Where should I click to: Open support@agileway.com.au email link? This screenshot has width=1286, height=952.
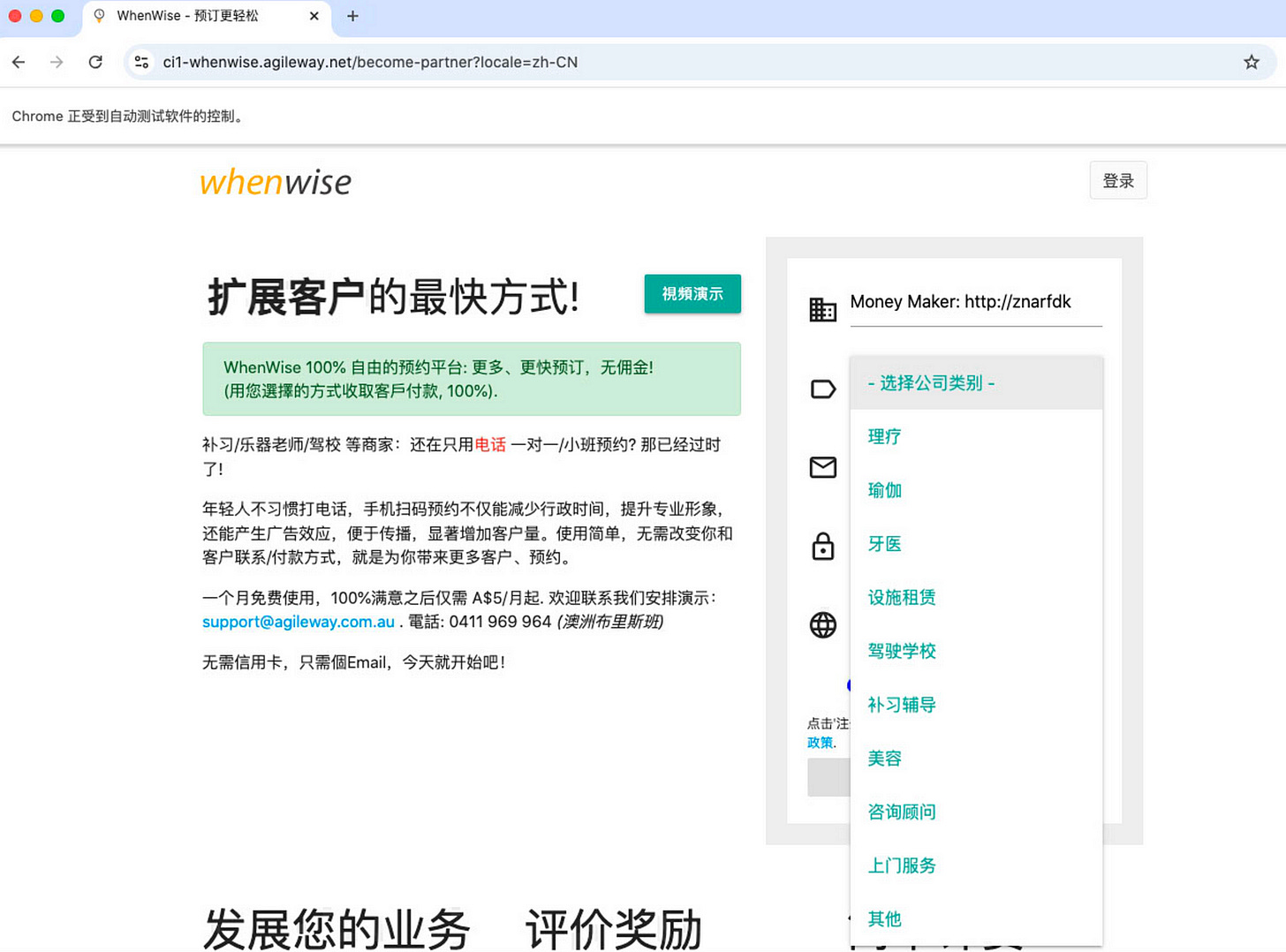click(x=299, y=622)
